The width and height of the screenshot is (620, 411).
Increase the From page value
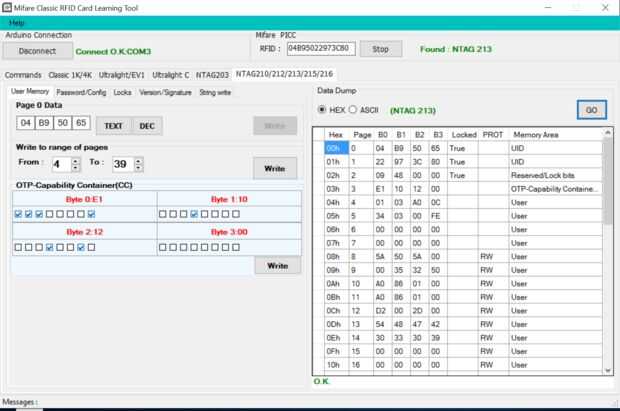click(x=76, y=161)
